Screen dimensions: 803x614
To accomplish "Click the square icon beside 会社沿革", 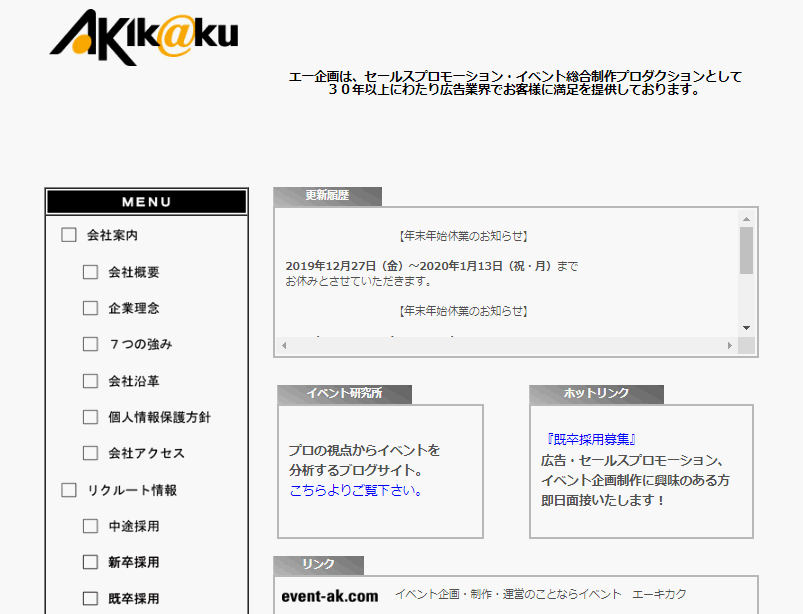I will point(91,381).
